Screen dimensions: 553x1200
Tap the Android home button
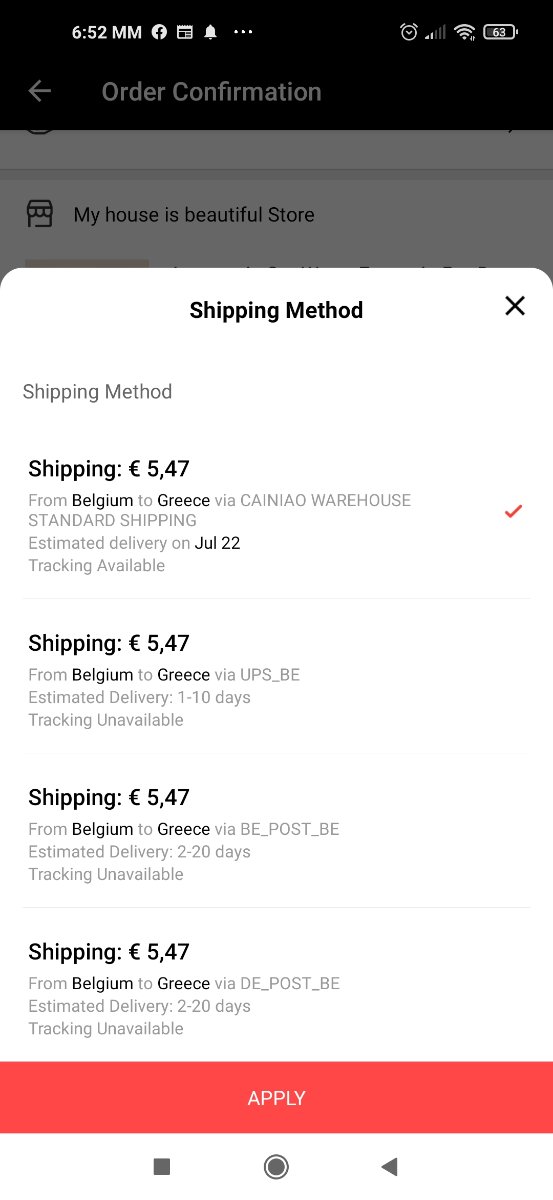click(x=276, y=1166)
